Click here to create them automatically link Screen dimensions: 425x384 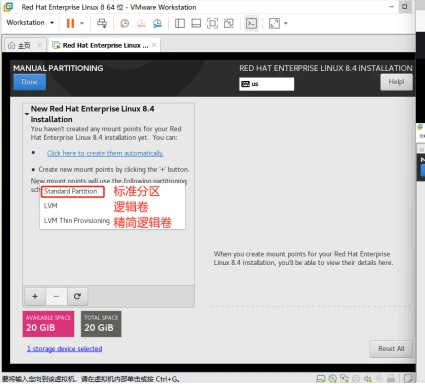click(x=105, y=153)
